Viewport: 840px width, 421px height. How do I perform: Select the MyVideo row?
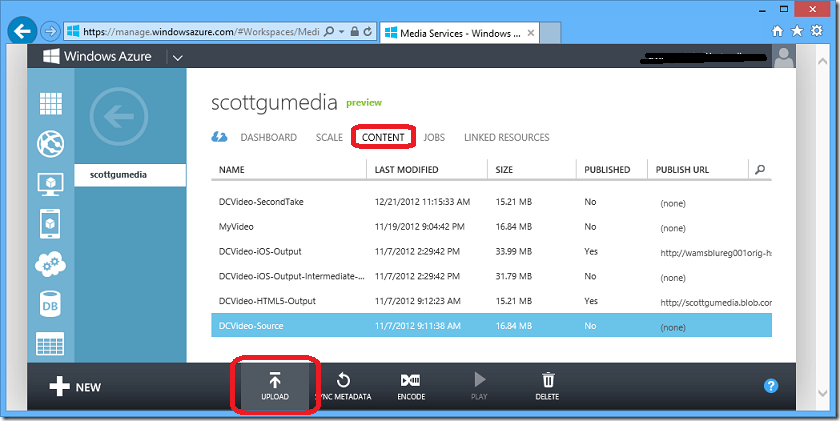tap(491, 227)
